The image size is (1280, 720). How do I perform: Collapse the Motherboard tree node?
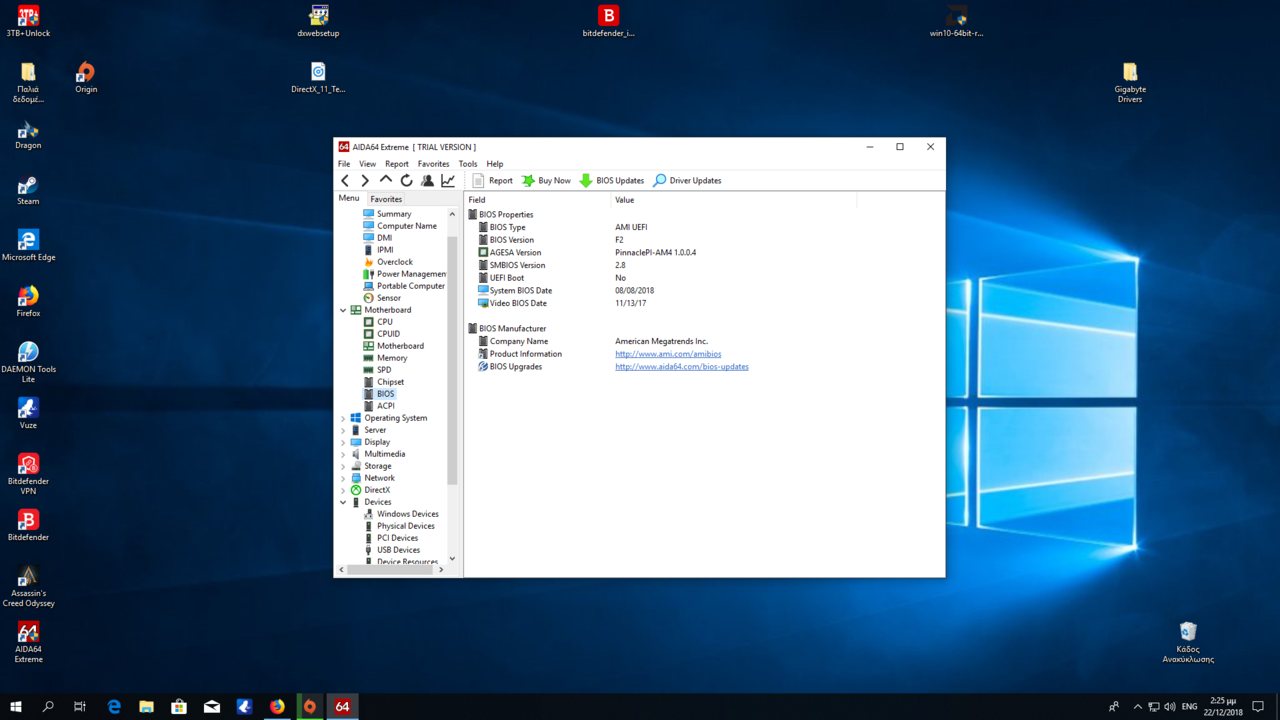(x=343, y=310)
